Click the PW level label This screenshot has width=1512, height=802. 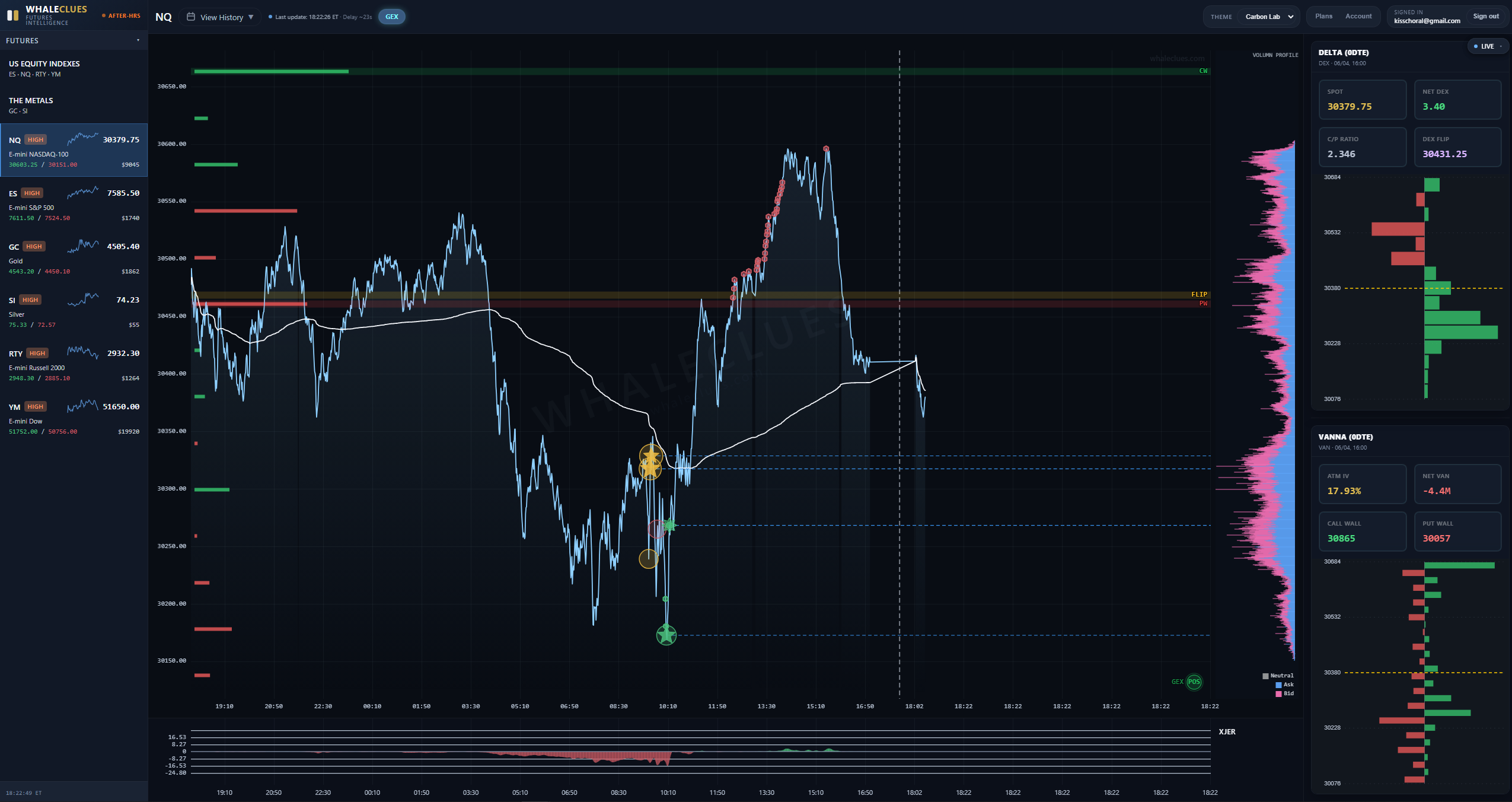coord(1203,304)
